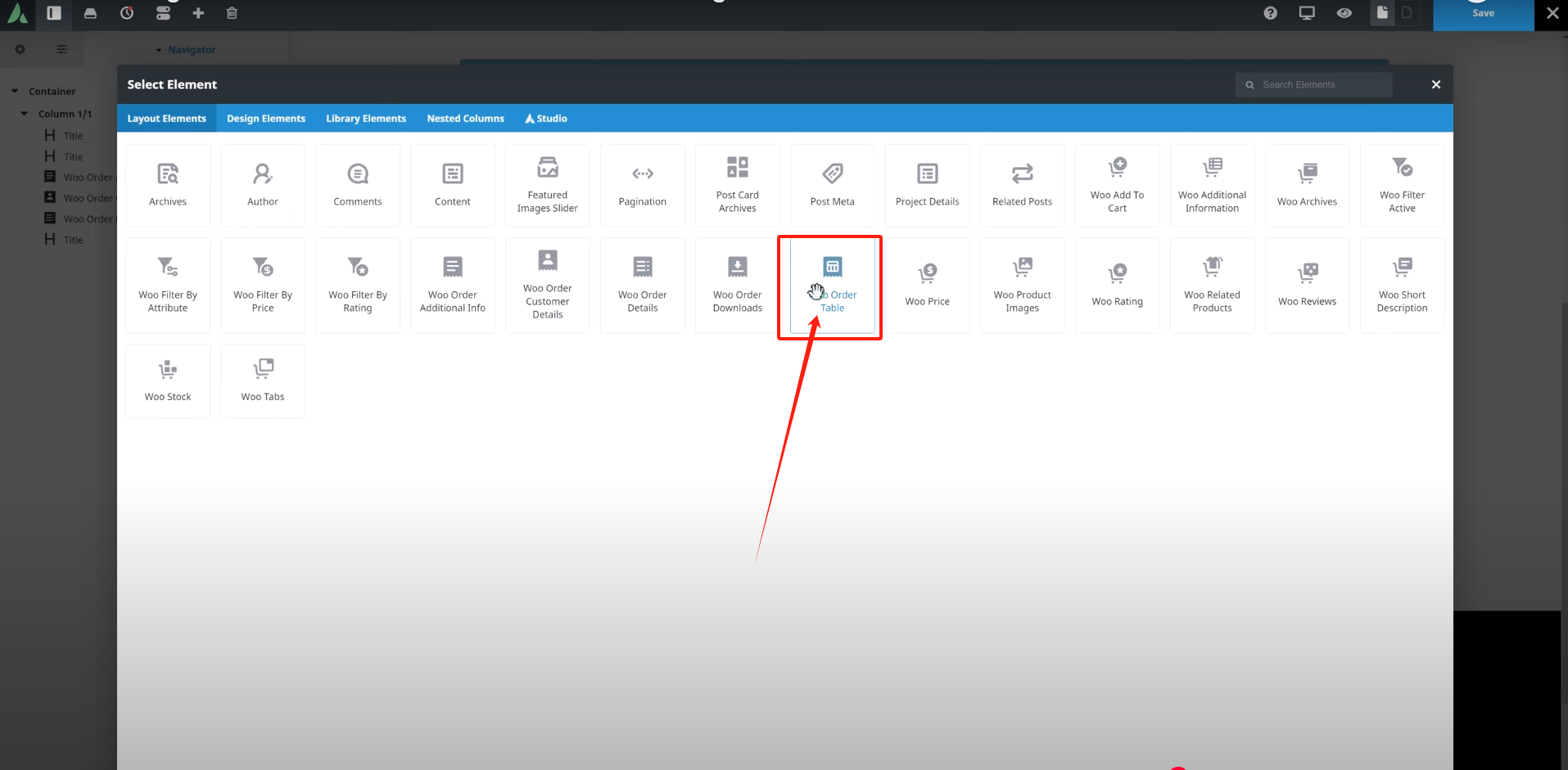1568x770 pixels.
Task: Collapse the Container tree item
Action: (15, 91)
